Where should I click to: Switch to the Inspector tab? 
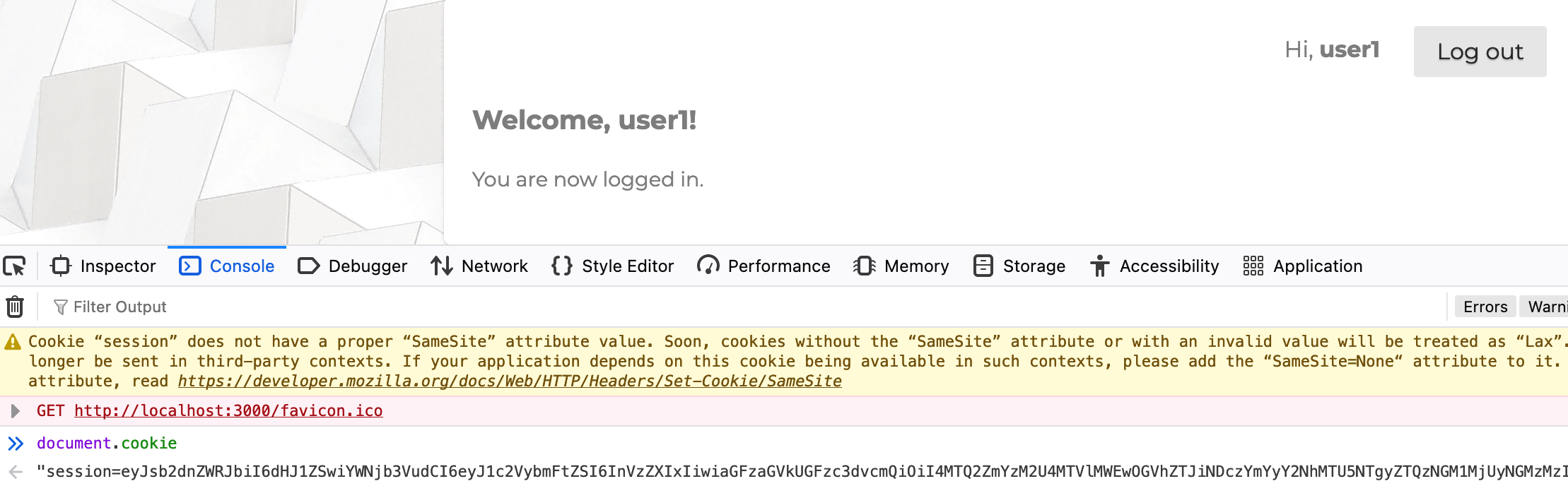(118, 266)
